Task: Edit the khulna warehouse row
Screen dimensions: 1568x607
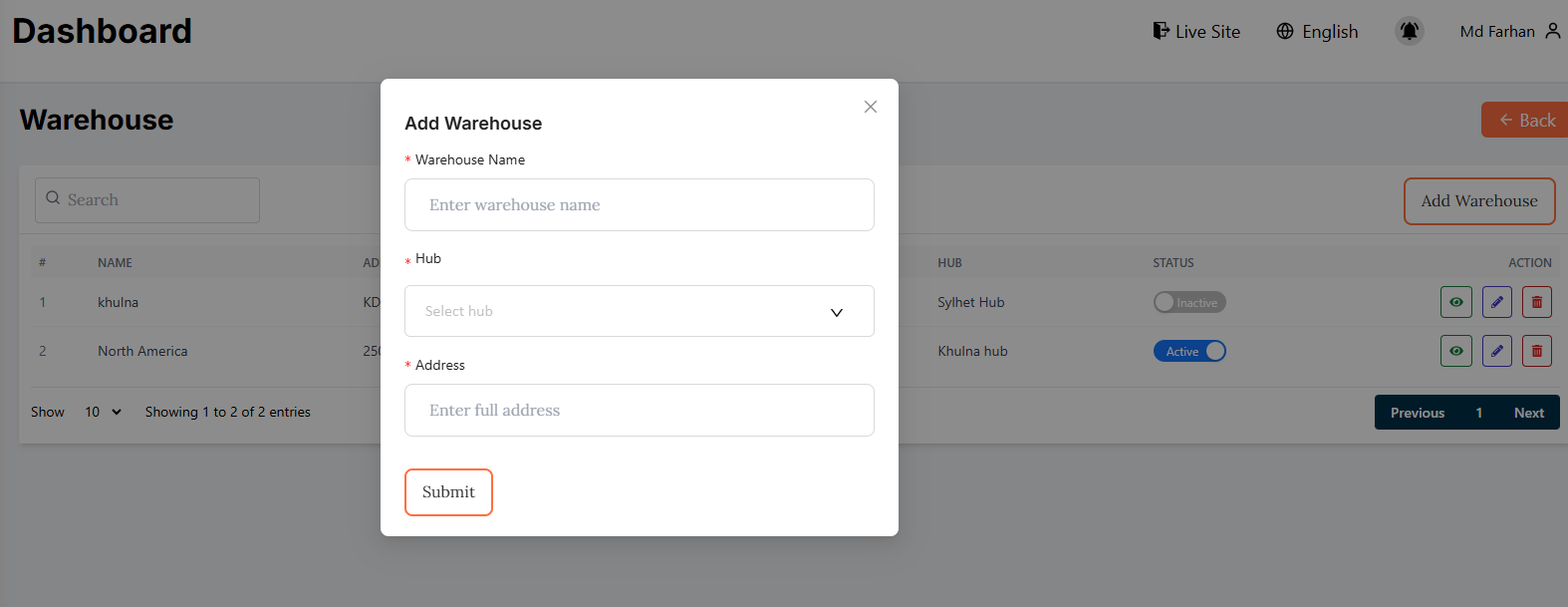Action: 1496,302
